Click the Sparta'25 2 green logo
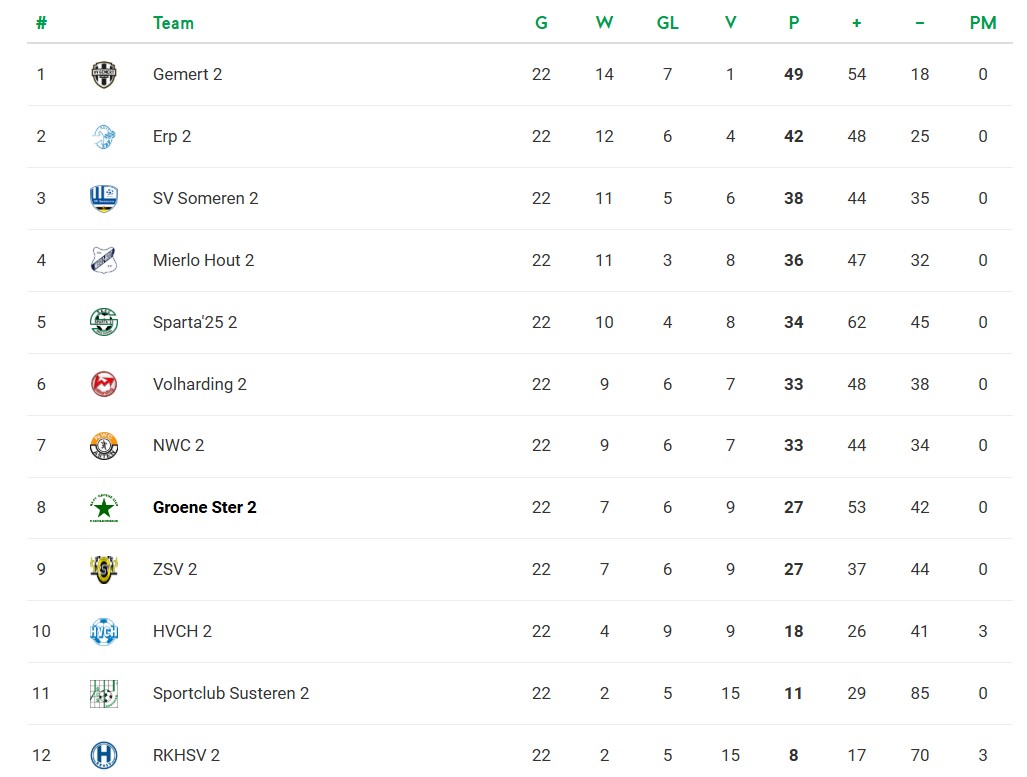The image size is (1027, 777). (103, 322)
